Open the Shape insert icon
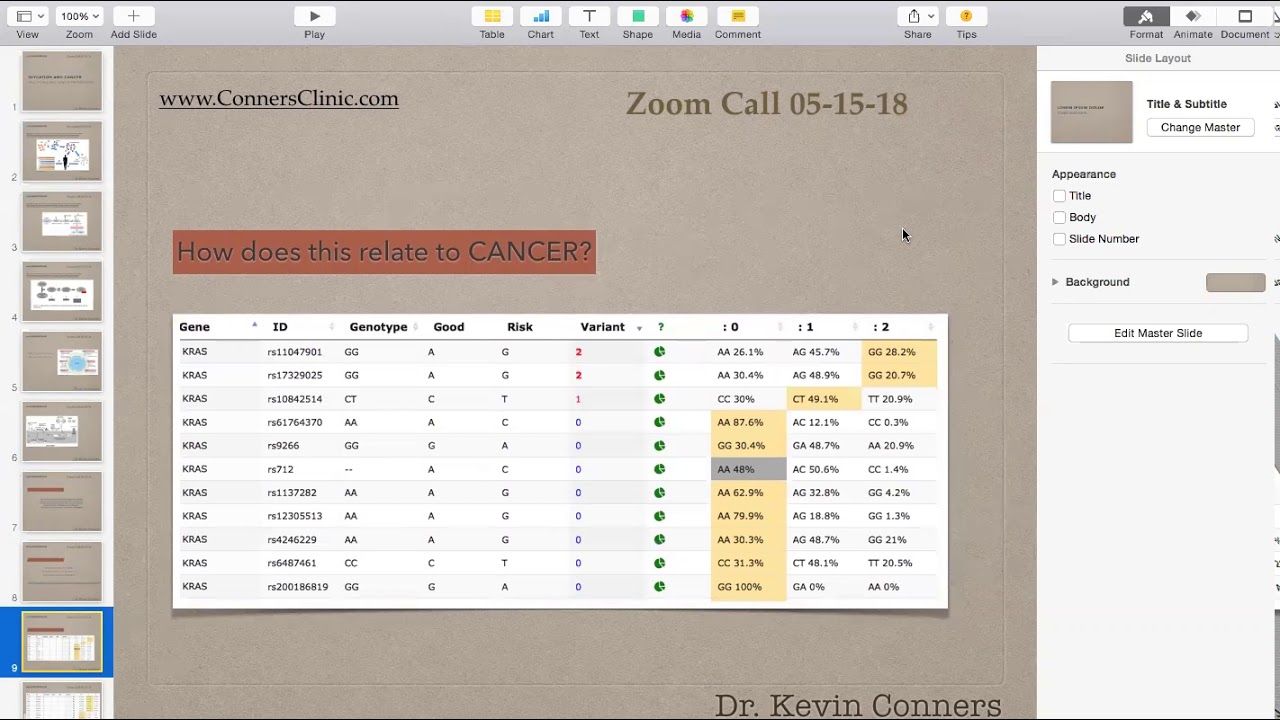Image resolution: width=1280 pixels, height=720 pixels. coord(638,16)
